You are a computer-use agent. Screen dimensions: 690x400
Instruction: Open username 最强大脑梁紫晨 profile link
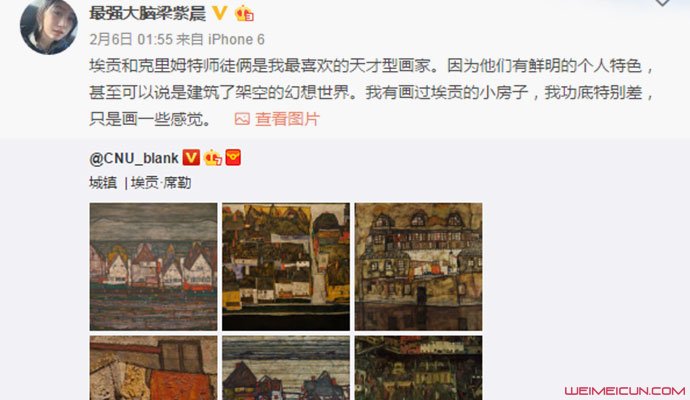tap(147, 14)
